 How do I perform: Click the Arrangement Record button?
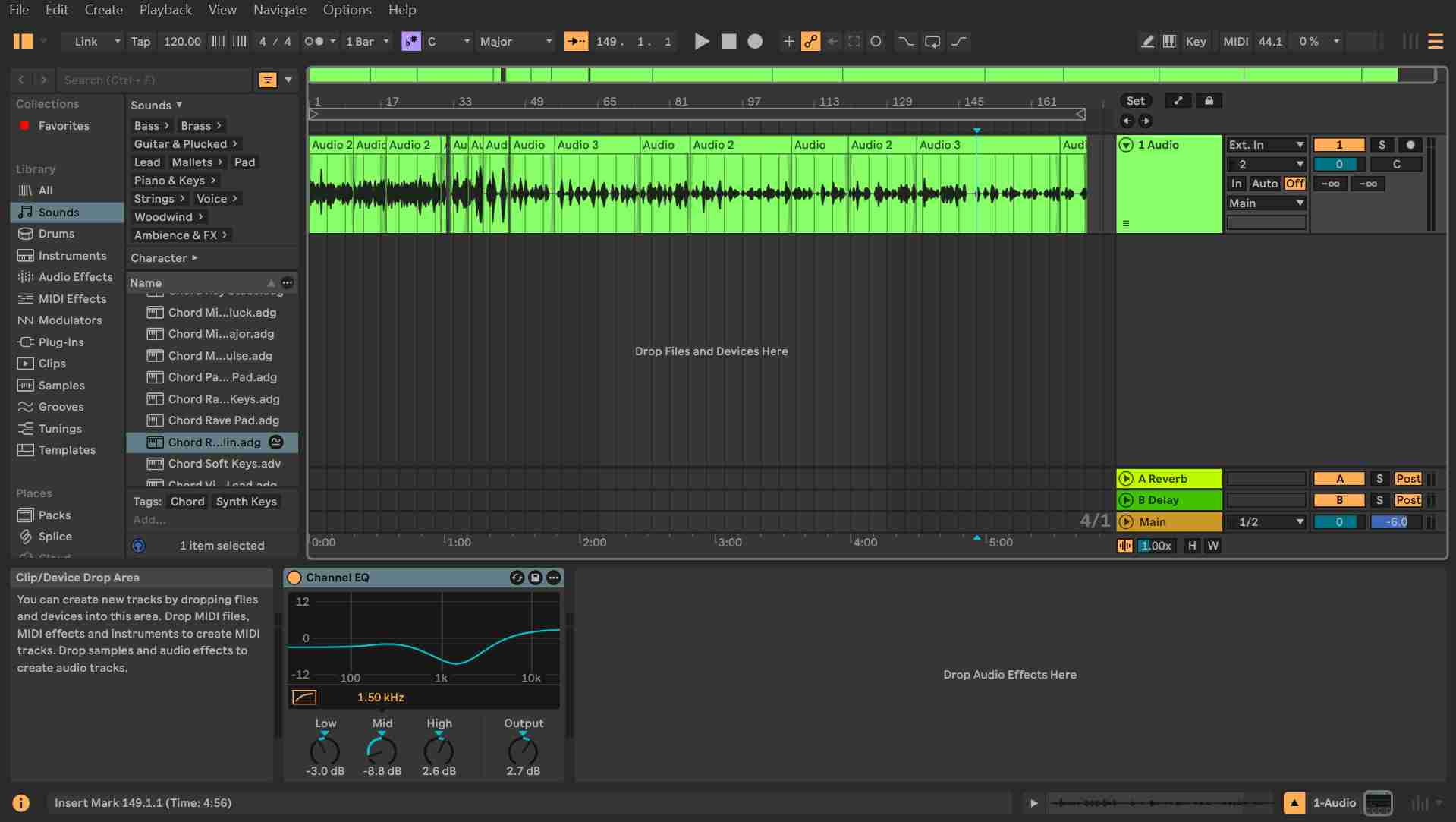pos(755,41)
